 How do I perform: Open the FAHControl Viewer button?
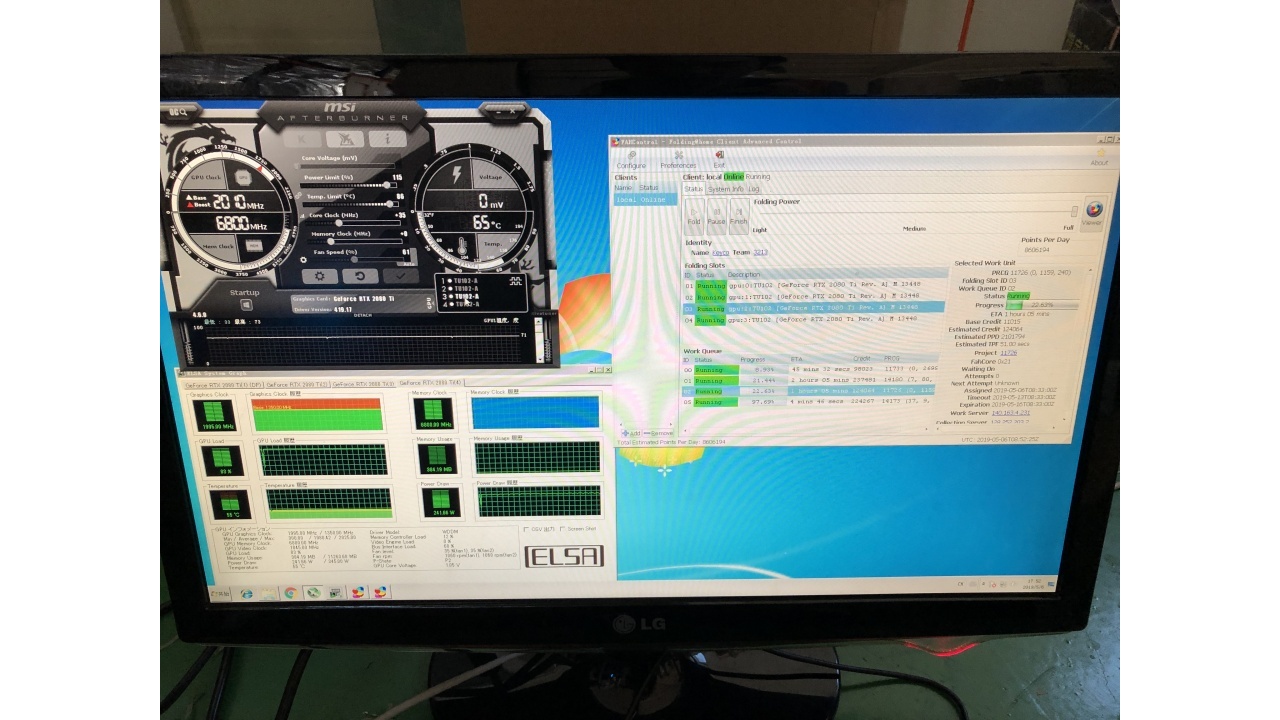click(1094, 212)
